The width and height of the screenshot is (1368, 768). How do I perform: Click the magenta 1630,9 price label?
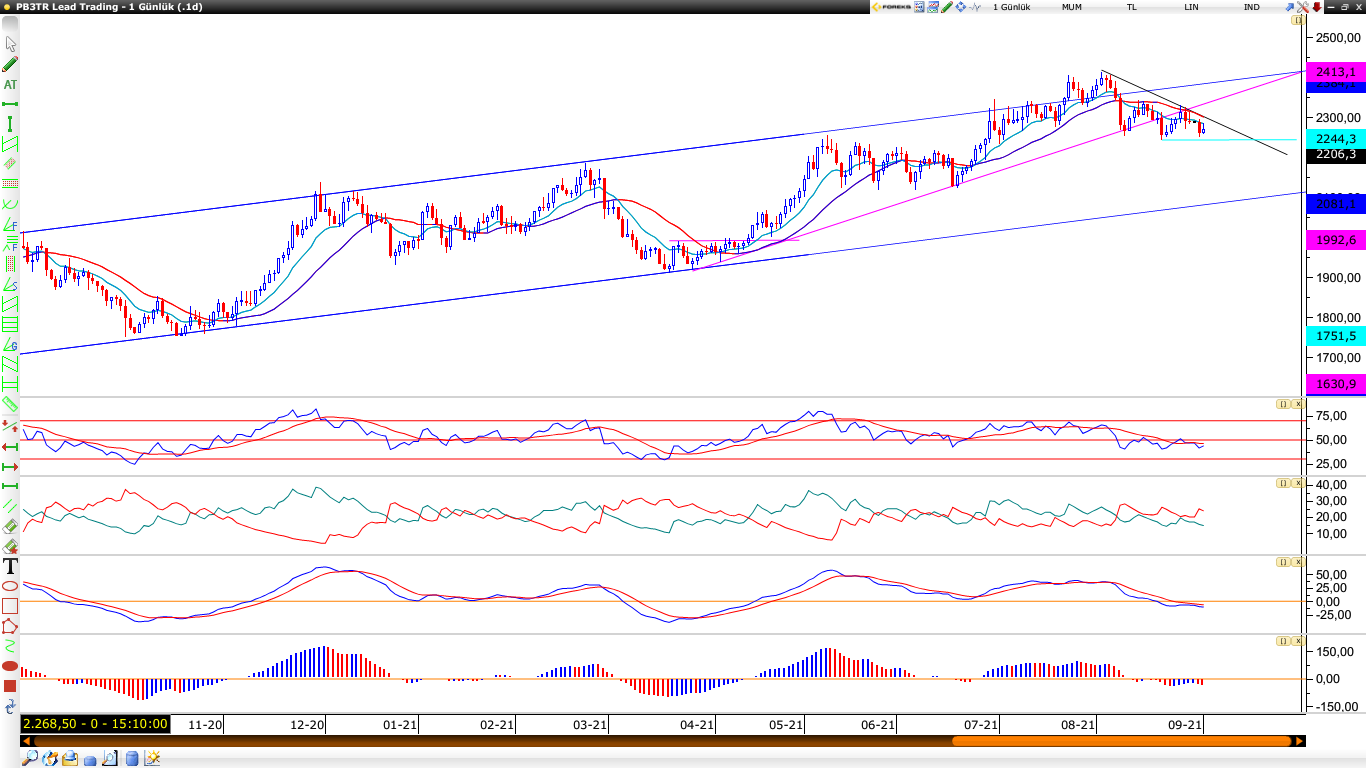click(x=1336, y=384)
